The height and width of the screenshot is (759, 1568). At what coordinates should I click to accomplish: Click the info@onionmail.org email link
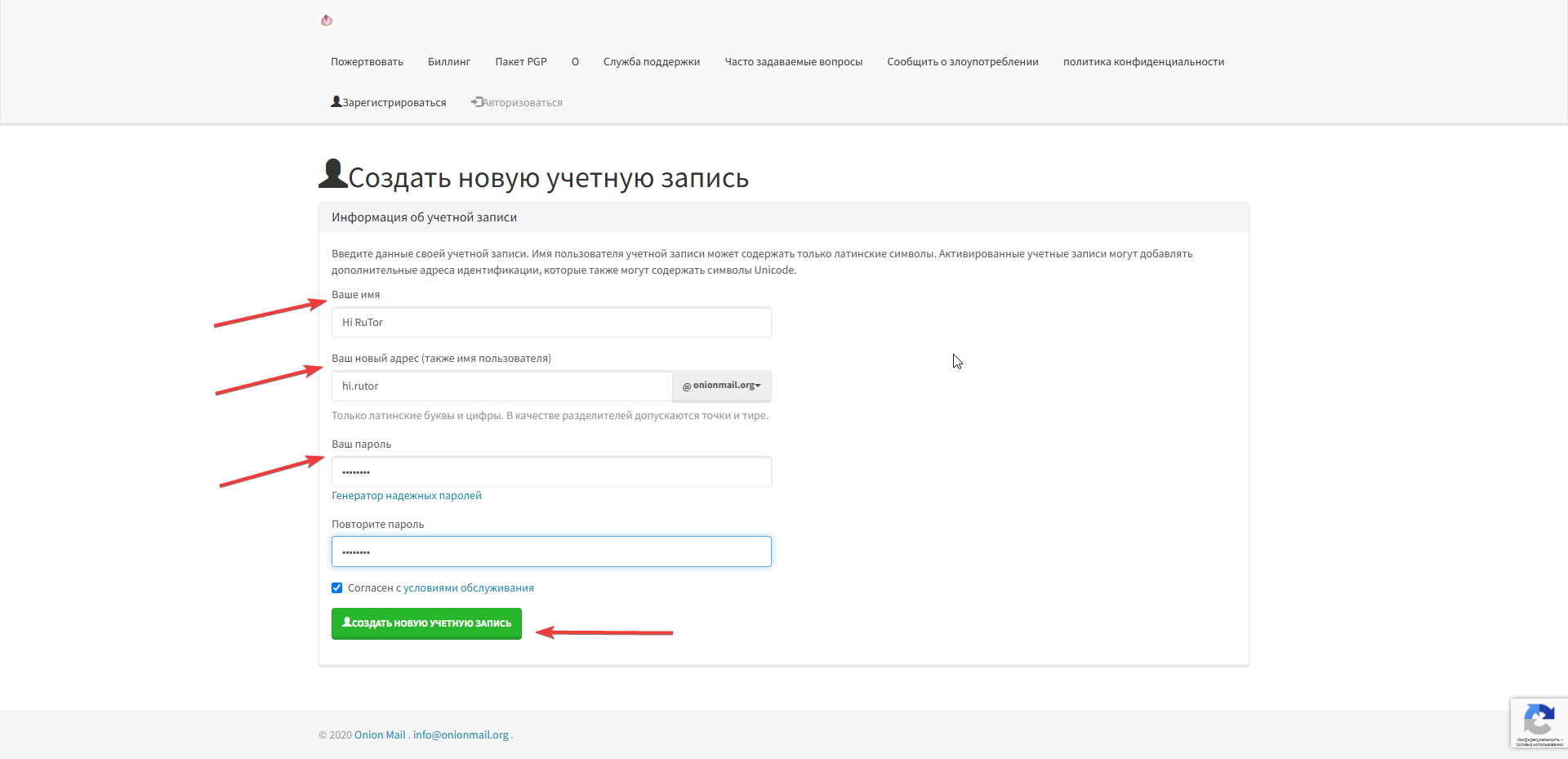(461, 735)
